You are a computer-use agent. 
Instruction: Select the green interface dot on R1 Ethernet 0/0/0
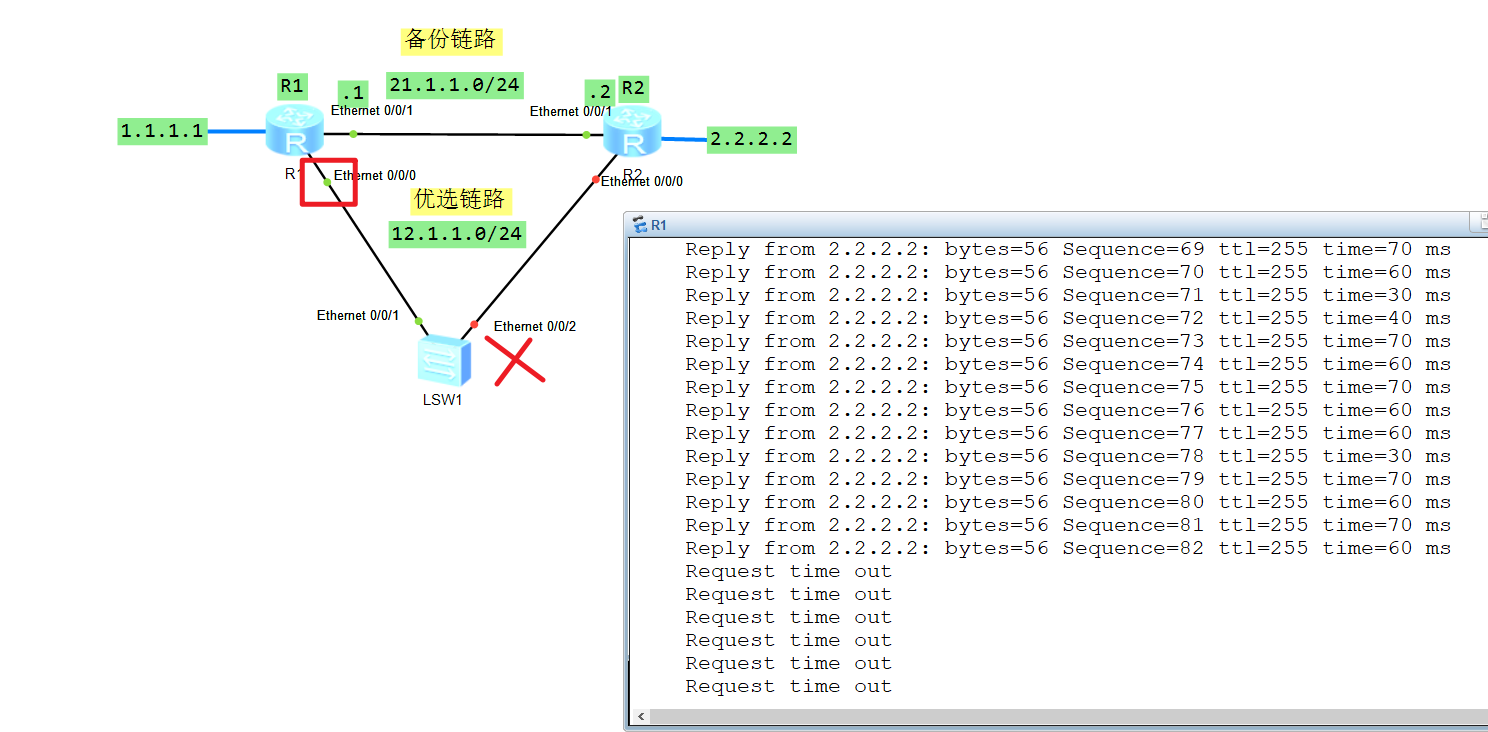pyautogui.click(x=326, y=181)
